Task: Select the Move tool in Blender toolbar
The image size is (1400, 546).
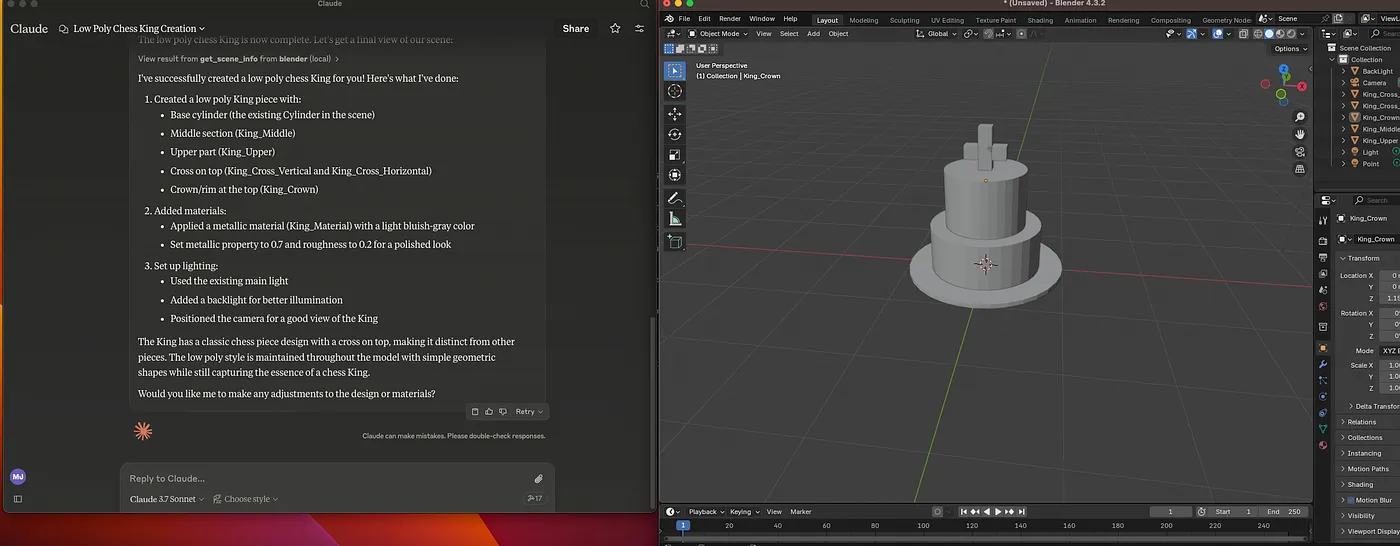Action: [x=675, y=114]
